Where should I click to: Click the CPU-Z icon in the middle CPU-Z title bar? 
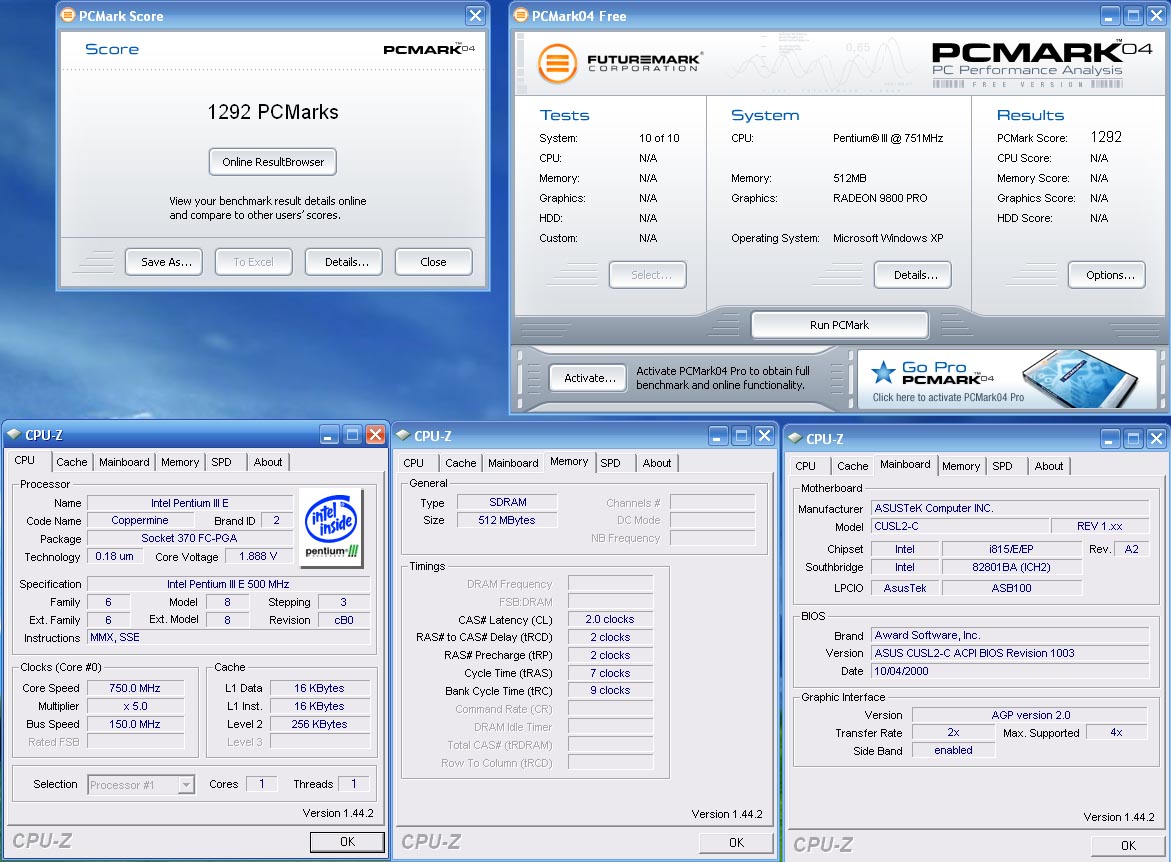(x=403, y=435)
